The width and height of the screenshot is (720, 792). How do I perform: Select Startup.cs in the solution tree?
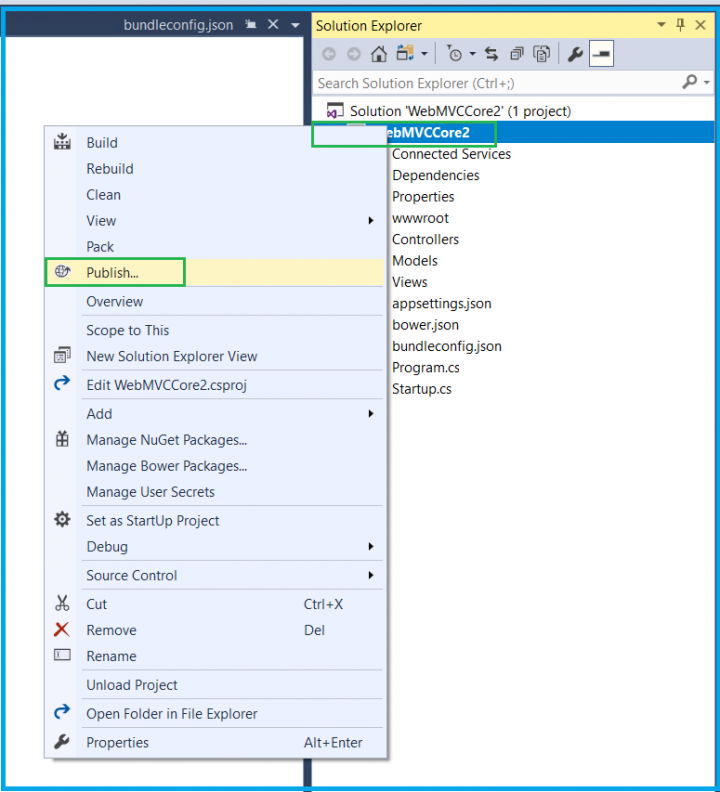pyautogui.click(x=421, y=388)
